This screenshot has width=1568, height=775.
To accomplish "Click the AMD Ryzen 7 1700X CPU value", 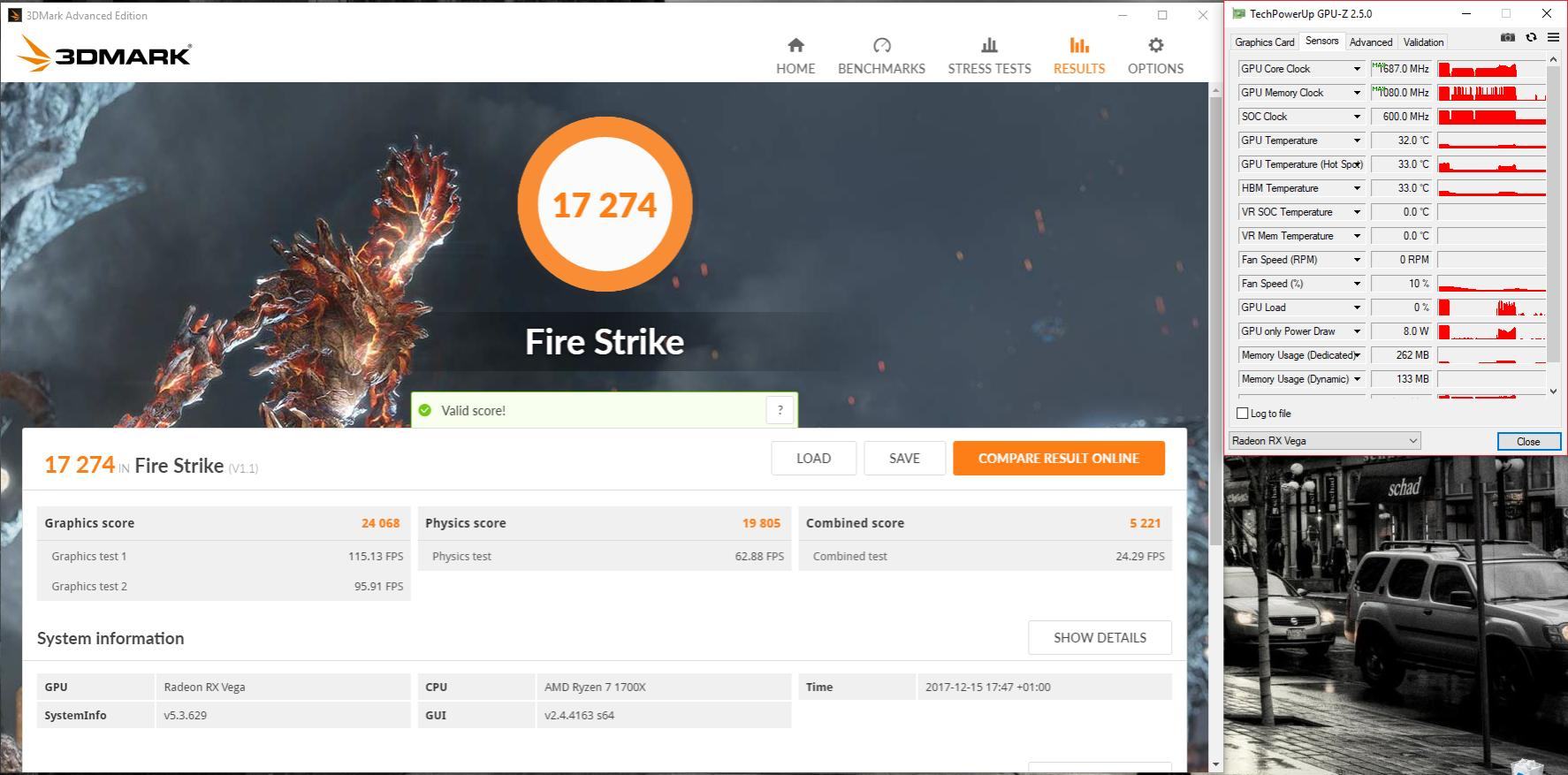I will 596,687.
